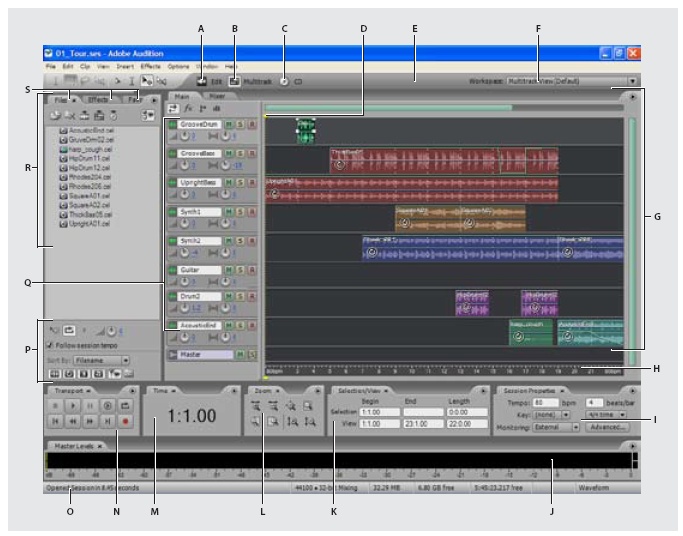Screen dimensions: 683x536
Task: Adjust GrooveDrum volume knob
Action: point(185,136)
